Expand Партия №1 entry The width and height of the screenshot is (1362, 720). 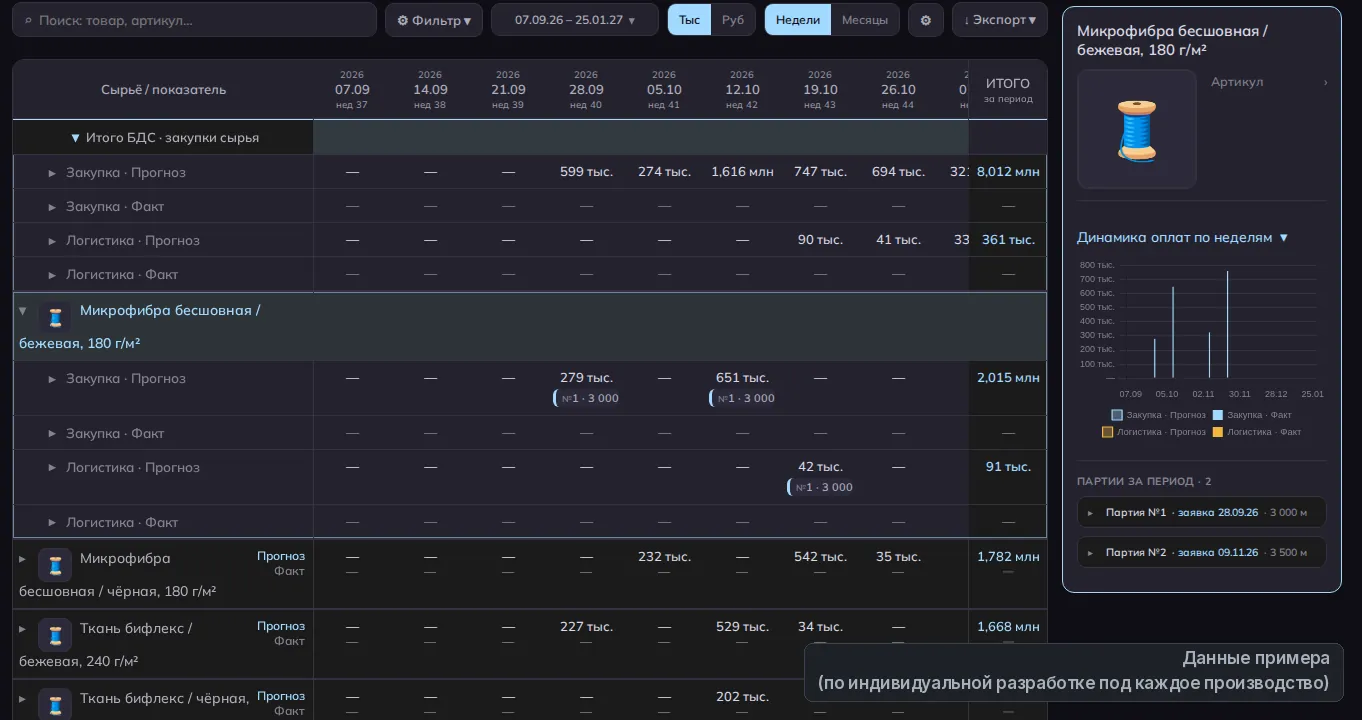tap(1201, 512)
